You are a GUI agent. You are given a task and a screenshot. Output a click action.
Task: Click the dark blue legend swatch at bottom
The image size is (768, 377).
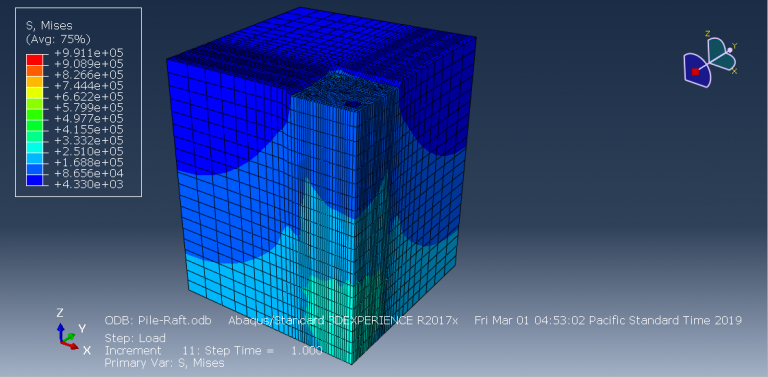pyautogui.click(x=34, y=180)
